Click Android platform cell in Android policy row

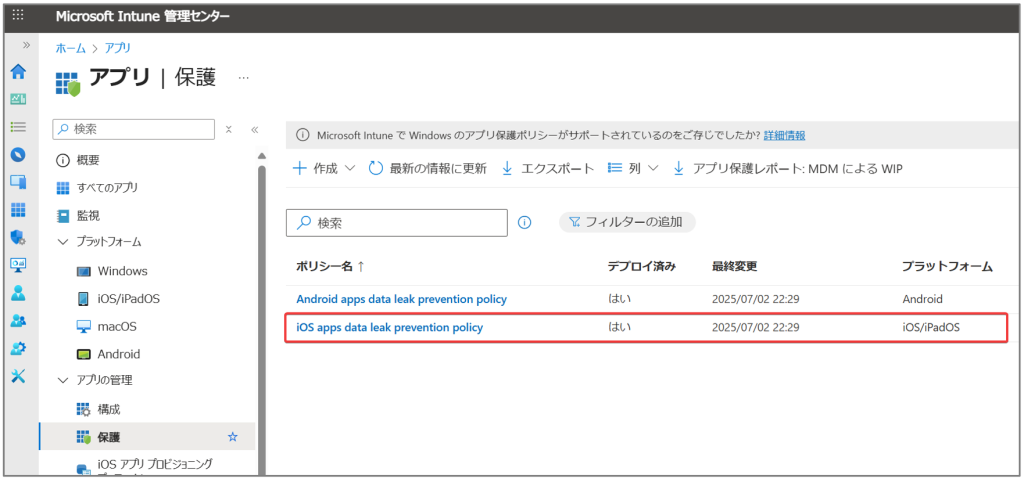tap(921, 299)
